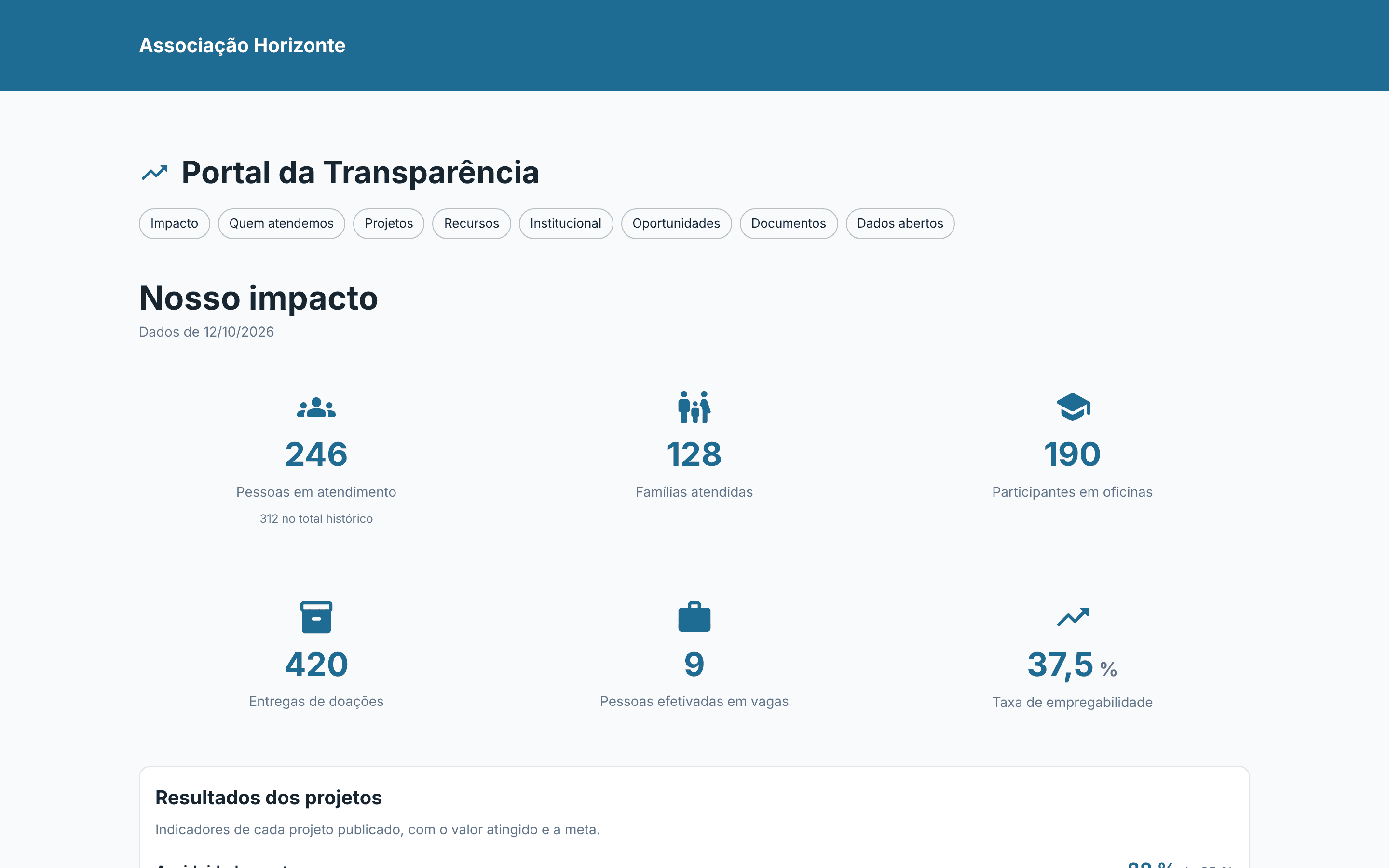Click the 'Indicadores de cada projeto publicado' description
The height and width of the screenshot is (868, 1389).
coord(378,829)
